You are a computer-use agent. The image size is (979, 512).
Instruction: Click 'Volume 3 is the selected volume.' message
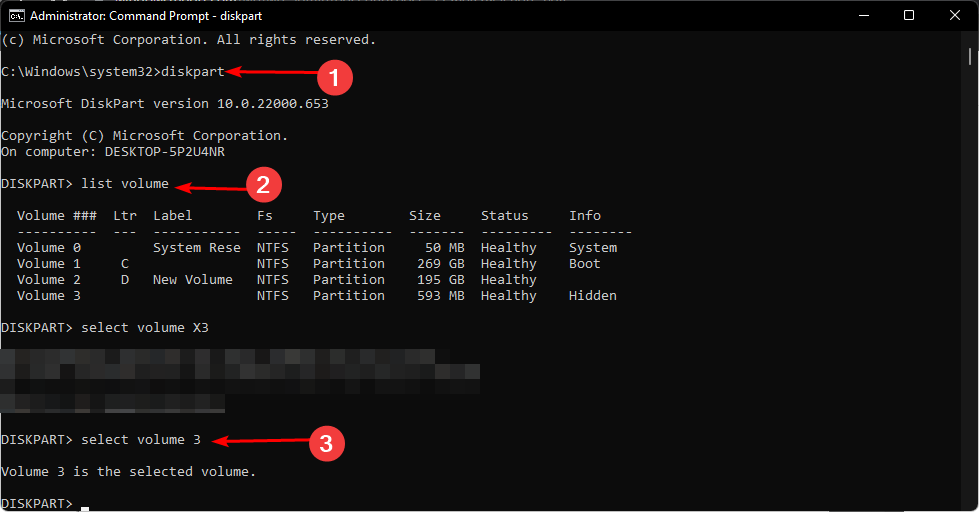tap(129, 472)
